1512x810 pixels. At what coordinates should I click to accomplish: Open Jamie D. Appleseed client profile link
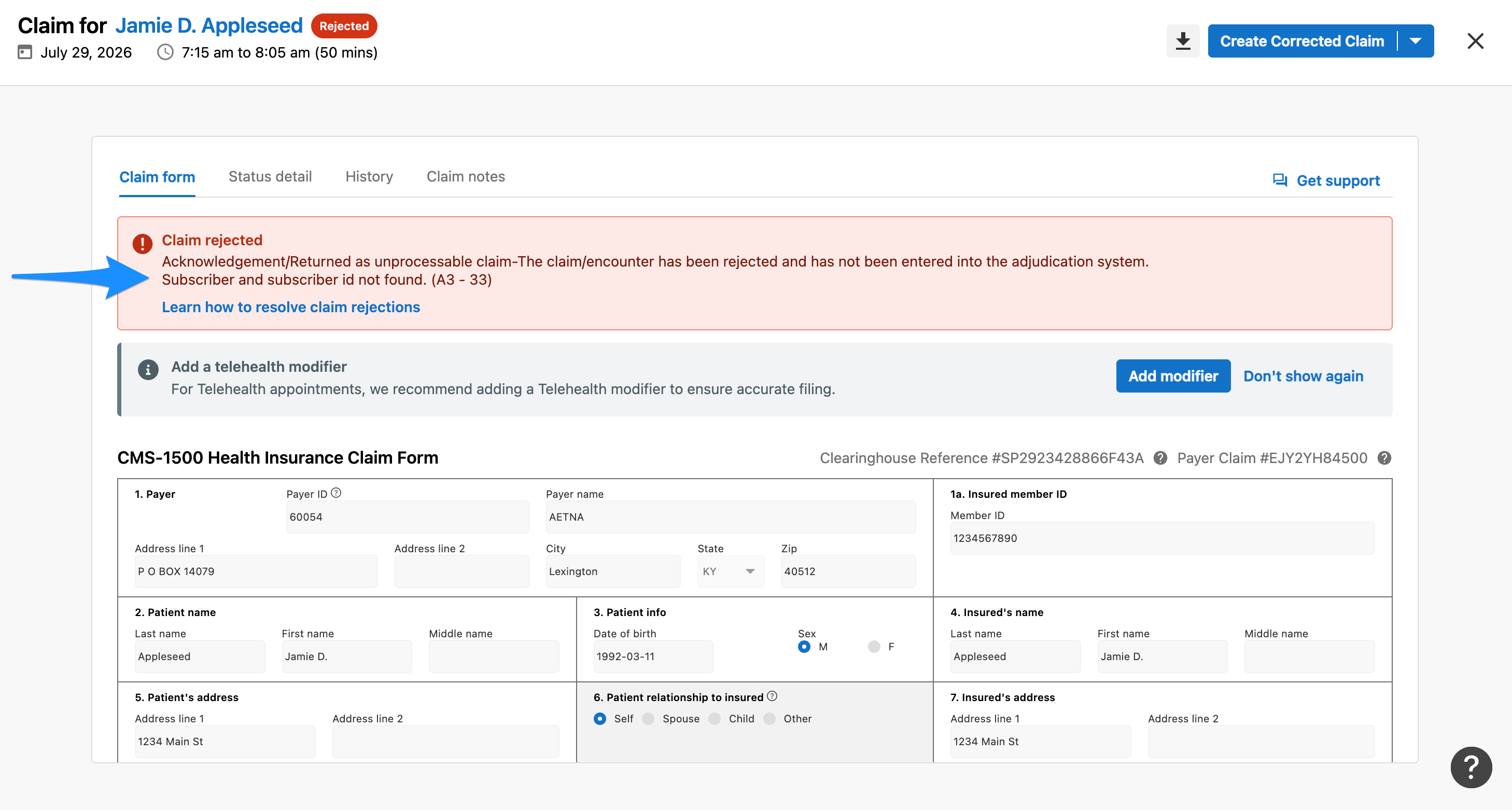209,26
